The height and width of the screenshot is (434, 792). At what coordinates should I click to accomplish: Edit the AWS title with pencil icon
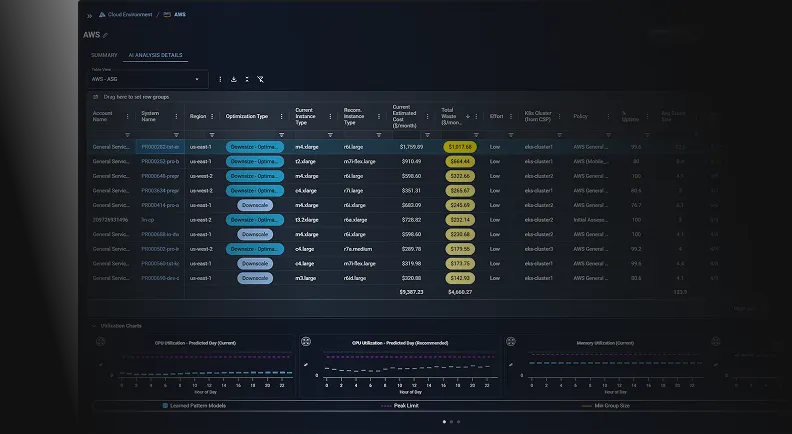[x=105, y=35]
